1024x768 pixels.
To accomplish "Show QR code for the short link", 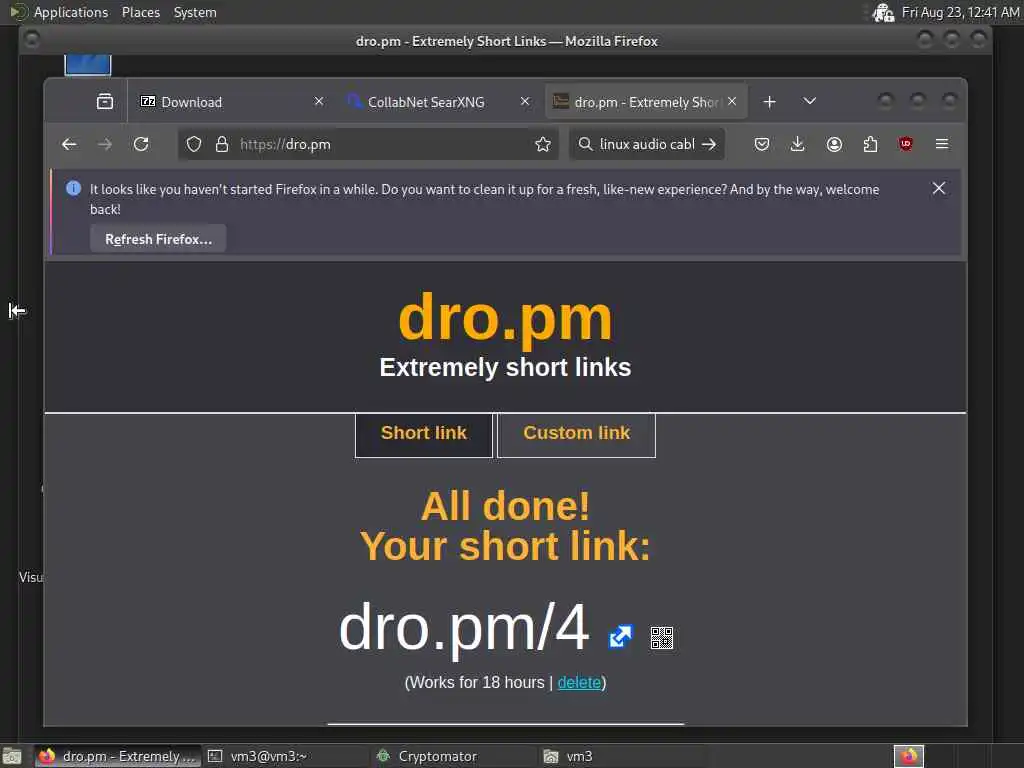I will (x=662, y=637).
